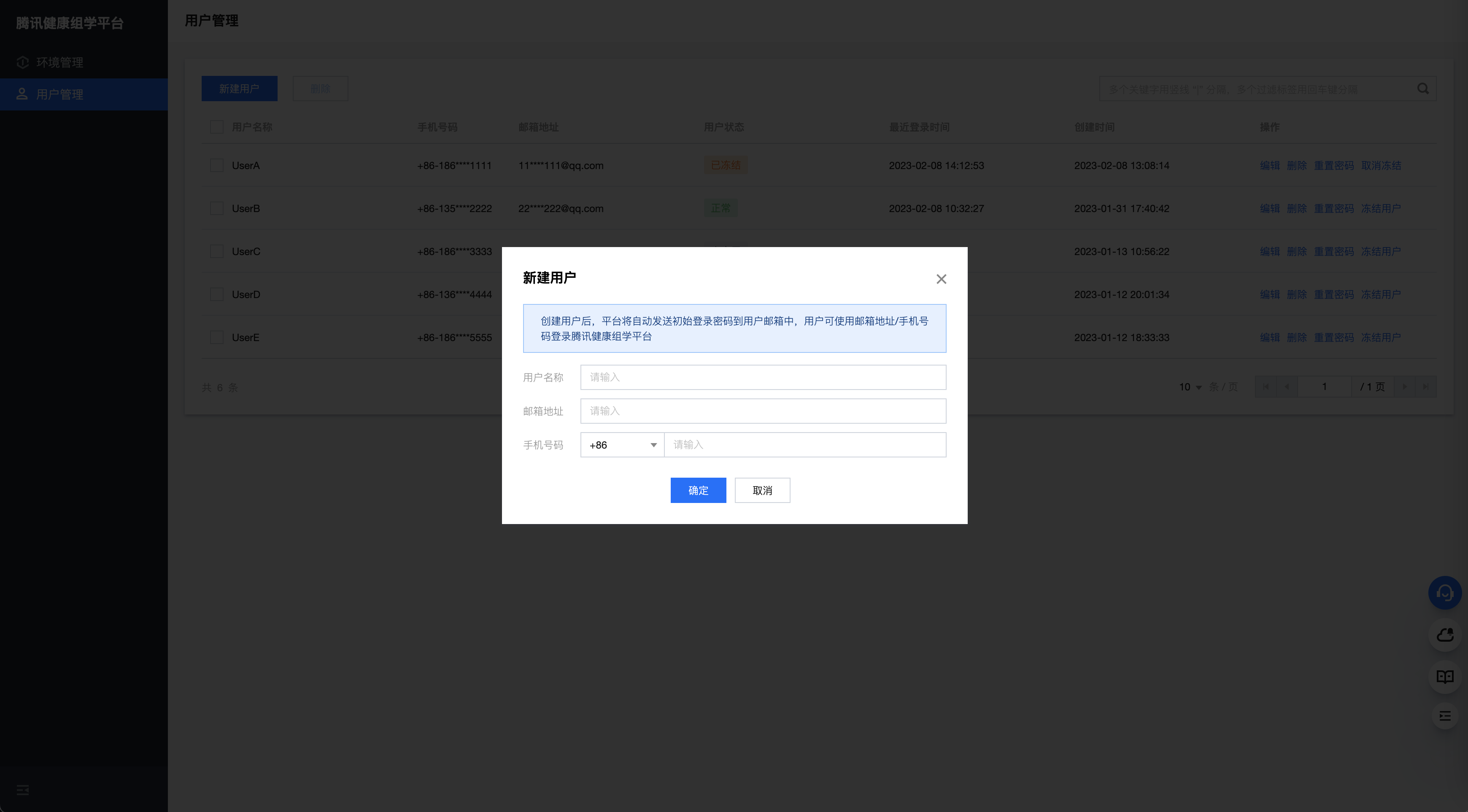Click the search magnifier icon
1468x812 pixels.
(x=1423, y=89)
